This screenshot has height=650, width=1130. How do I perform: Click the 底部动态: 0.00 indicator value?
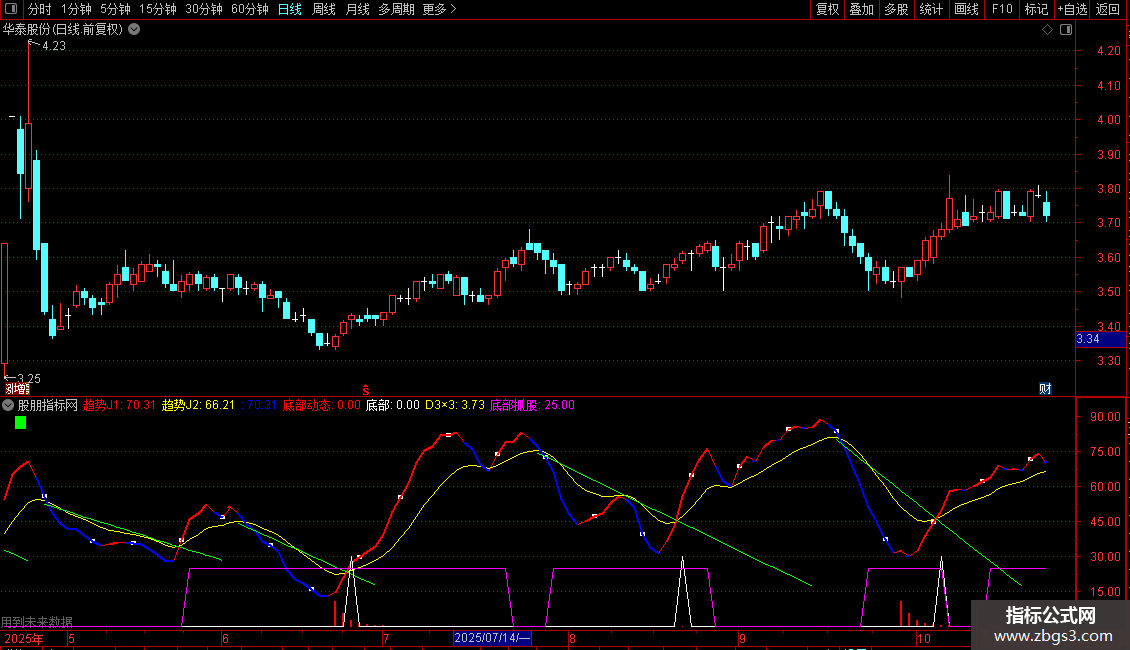321,405
